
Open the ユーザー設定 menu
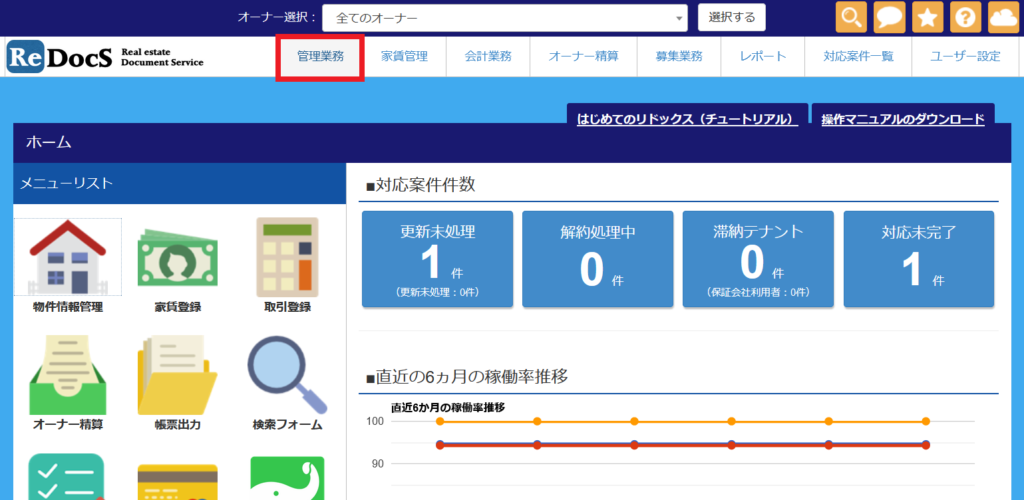point(965,57)
